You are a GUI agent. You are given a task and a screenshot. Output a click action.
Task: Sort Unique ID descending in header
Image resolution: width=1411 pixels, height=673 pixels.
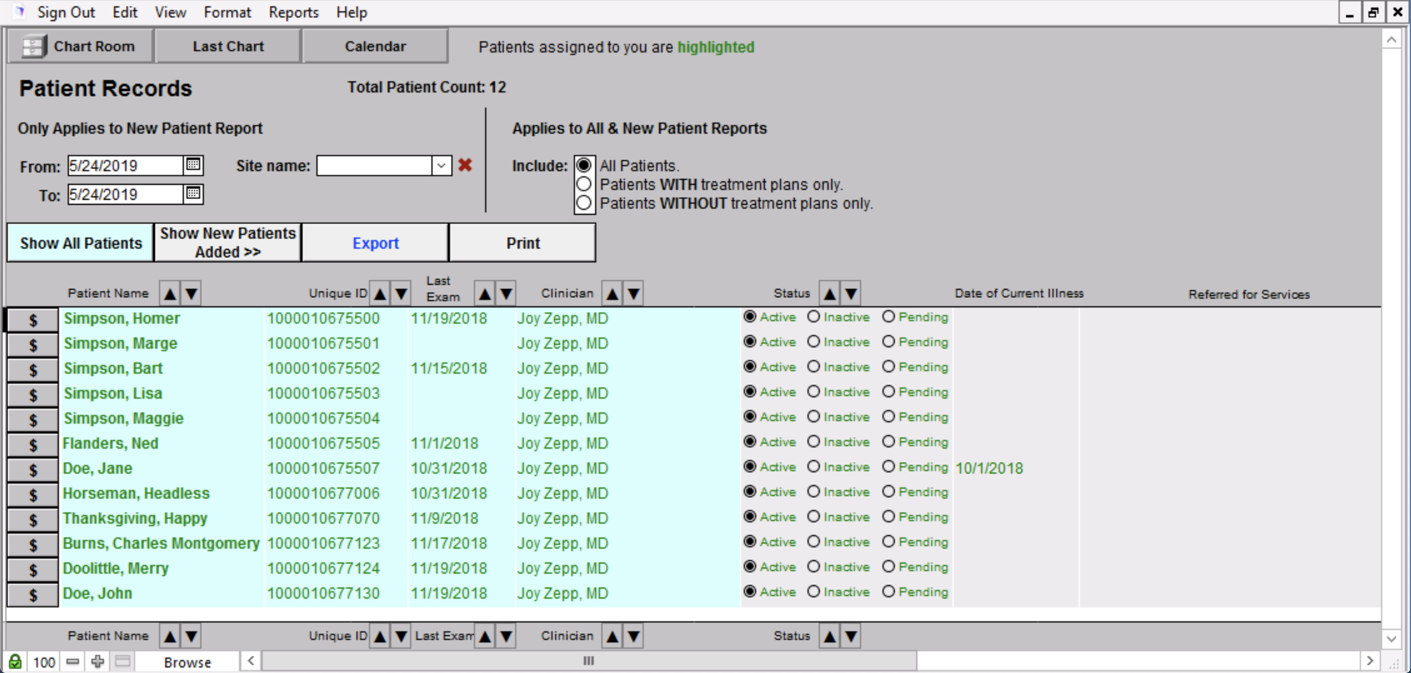401,294
